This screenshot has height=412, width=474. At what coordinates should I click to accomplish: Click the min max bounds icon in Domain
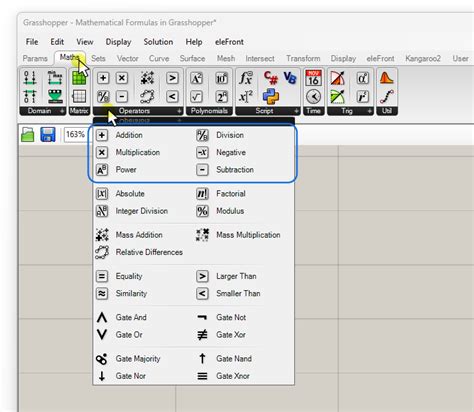click(55, 78)
